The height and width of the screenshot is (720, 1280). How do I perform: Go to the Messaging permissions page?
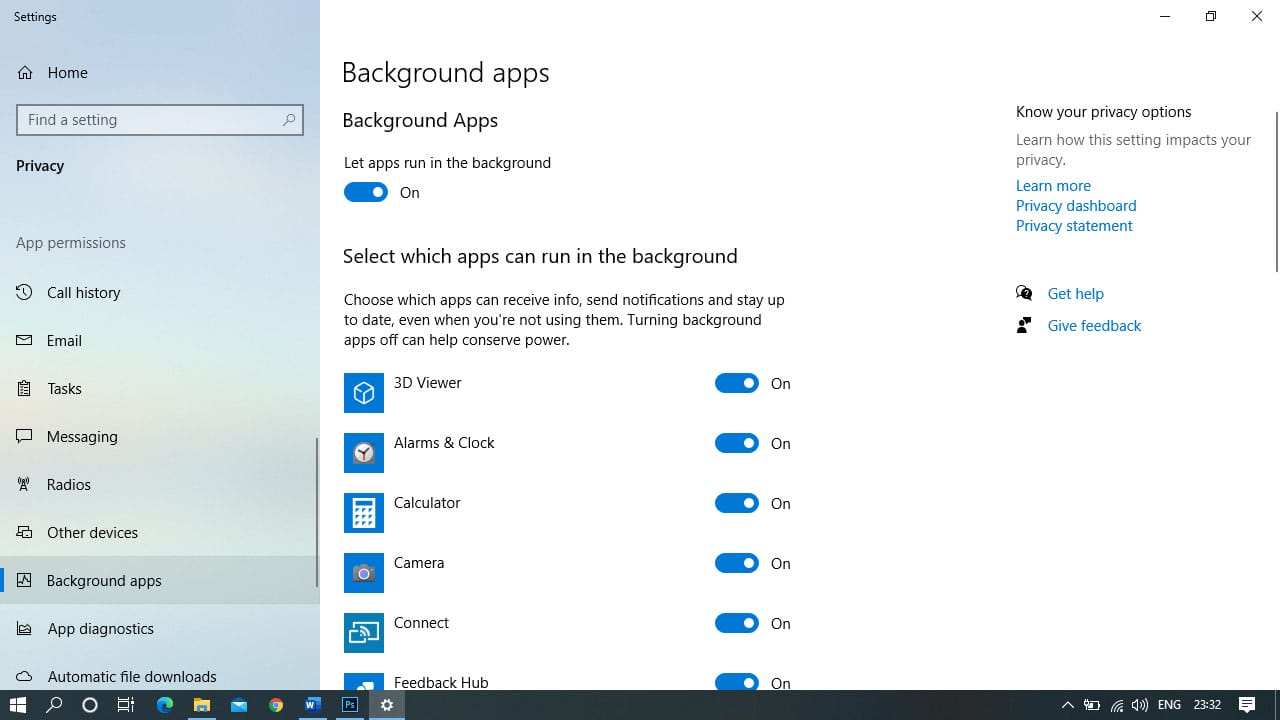point(82,437)
